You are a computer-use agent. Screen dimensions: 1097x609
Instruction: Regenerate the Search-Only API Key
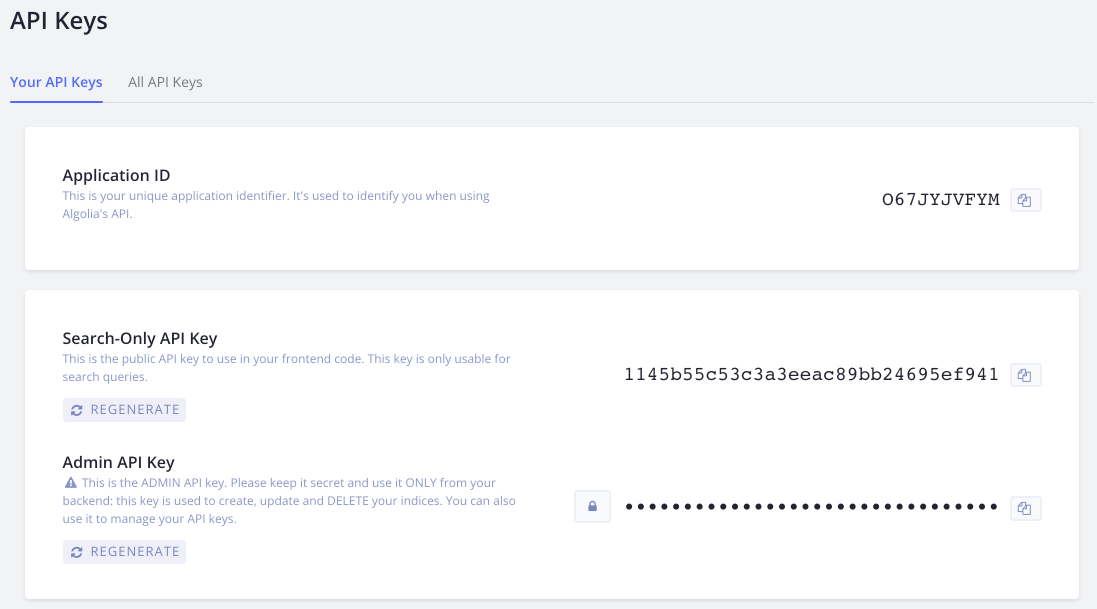[124, 409]
